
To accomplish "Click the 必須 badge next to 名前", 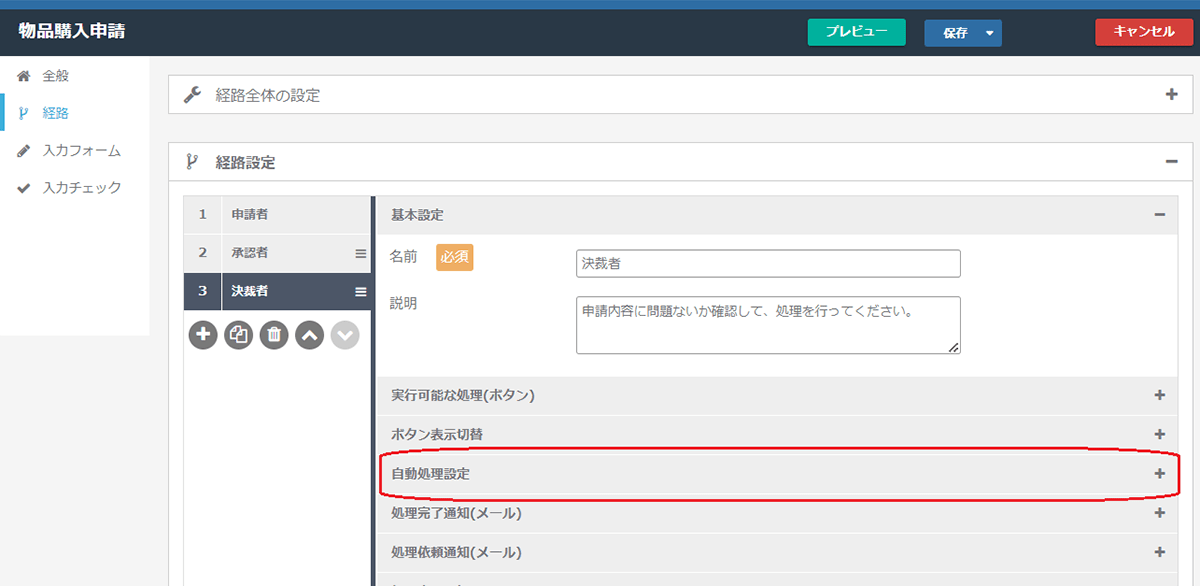I will 455,257.
